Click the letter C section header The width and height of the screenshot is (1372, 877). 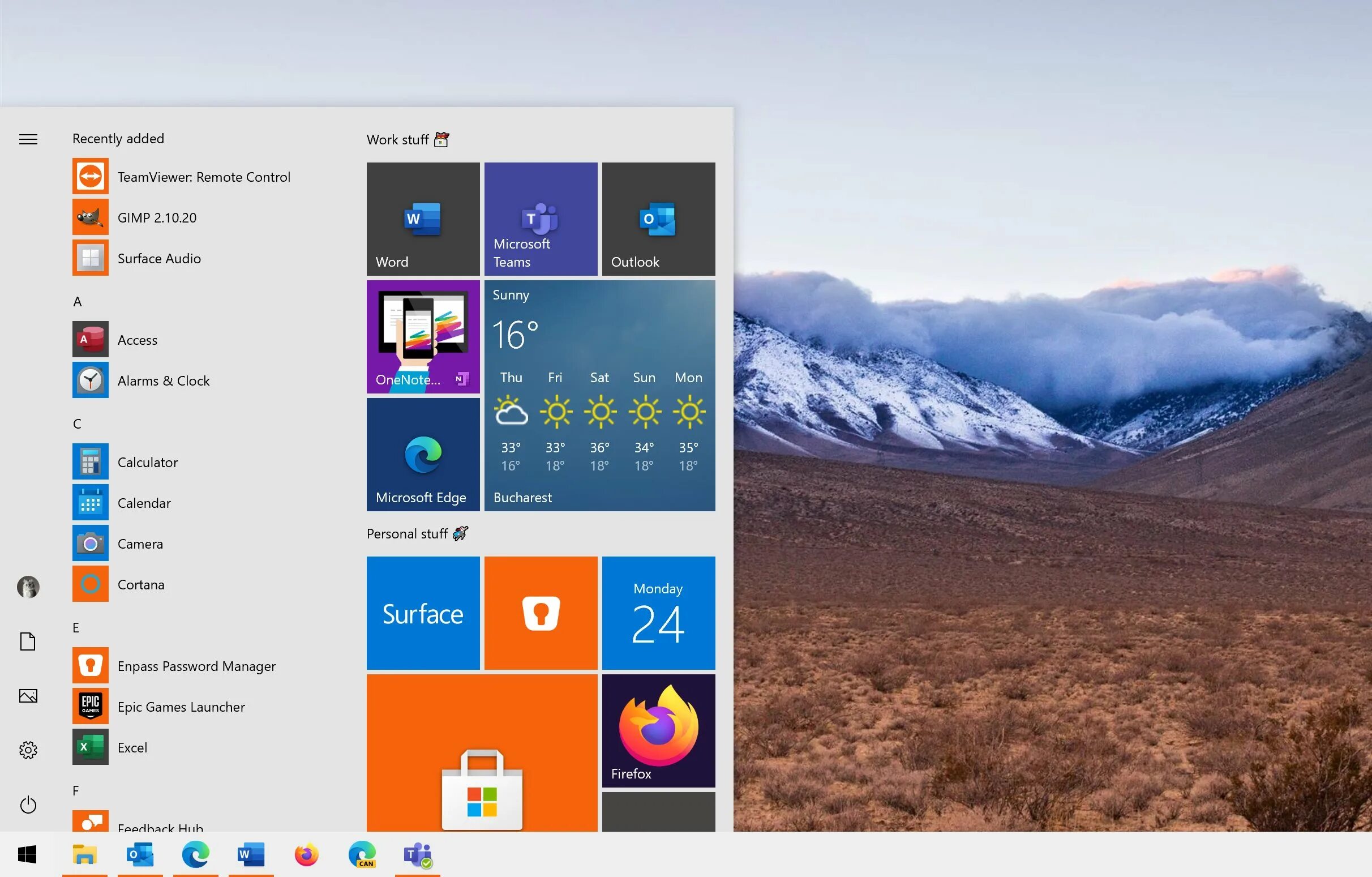click(77, 424)
